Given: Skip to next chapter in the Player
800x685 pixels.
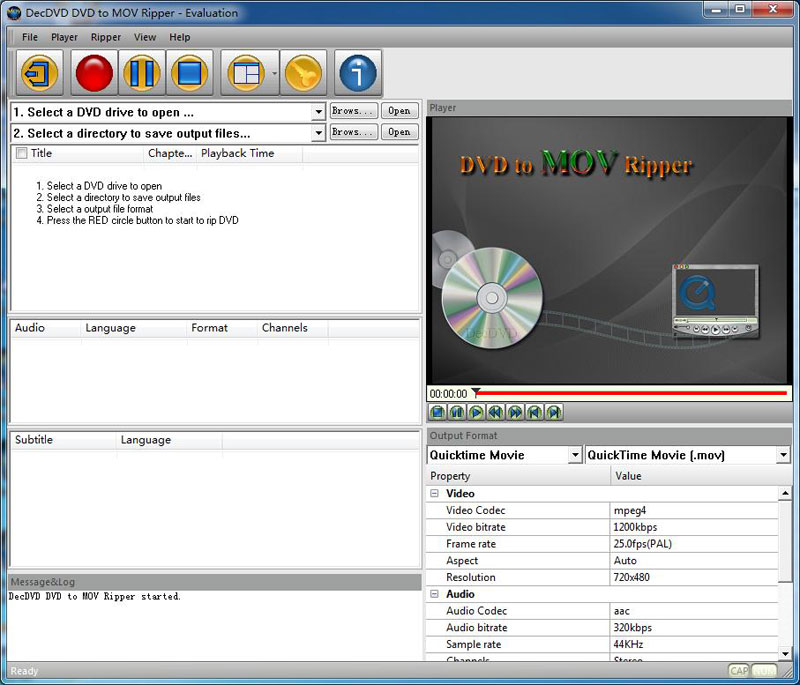Looking at the screenshot, I should click(x=554, y=412).
